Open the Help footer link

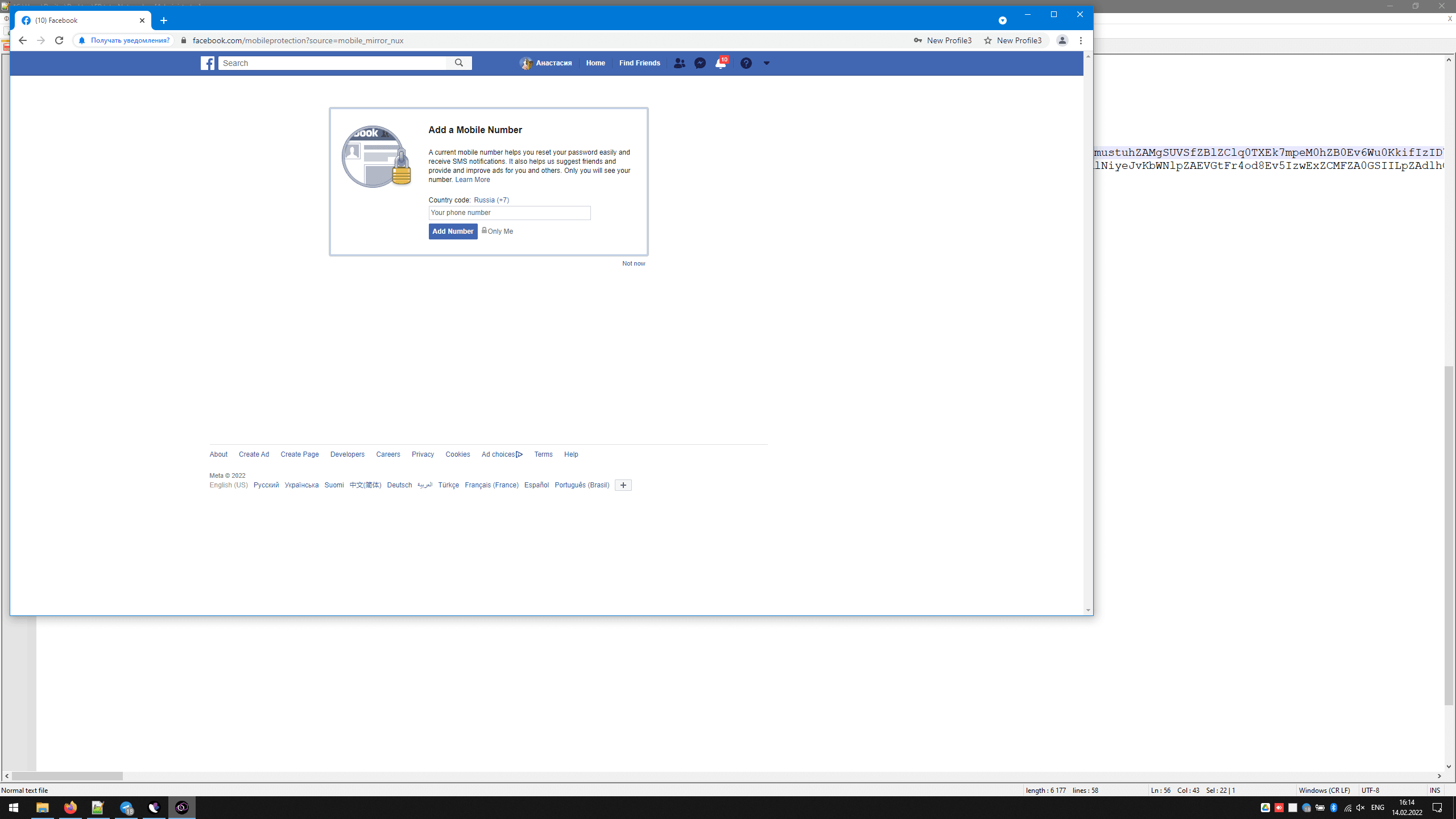571,454
